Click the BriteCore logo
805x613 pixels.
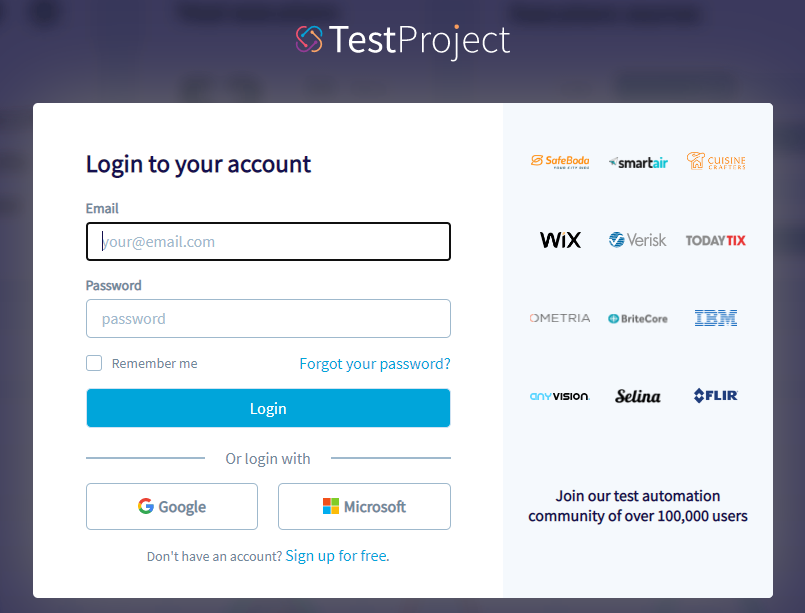638,318
